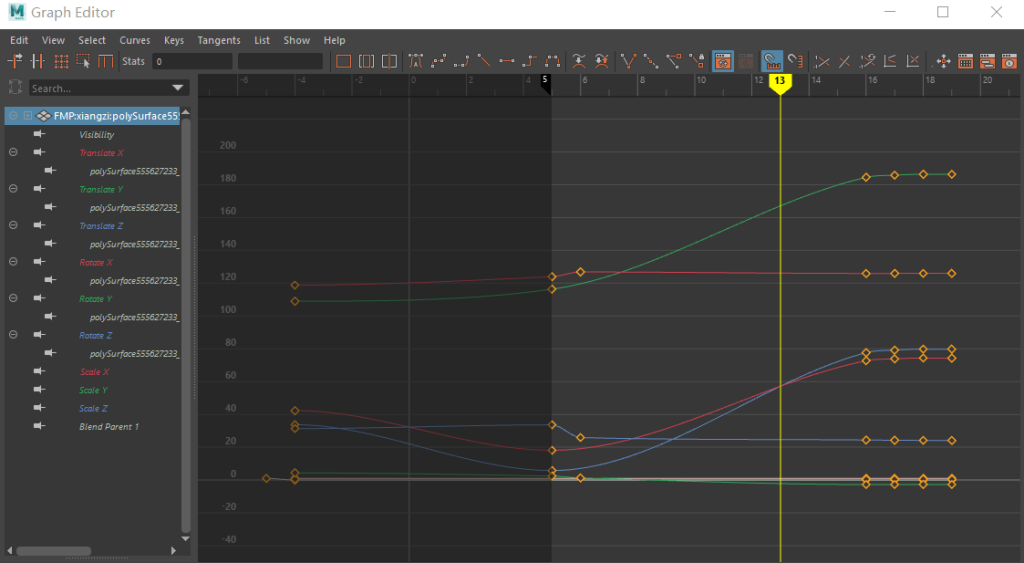The height and width of the screenshot is (563, 1024).
Task: Open the Trax Editor
Action: point(987,61)
